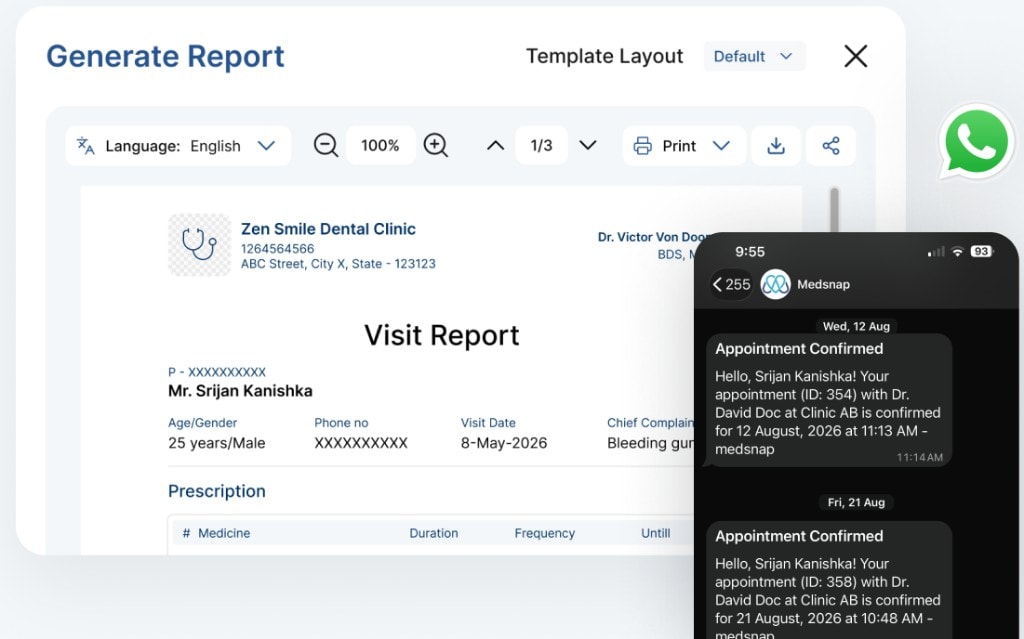Tap the 9:55 clock on phone
Screen dimensions: 1024x639
(750, 252)
